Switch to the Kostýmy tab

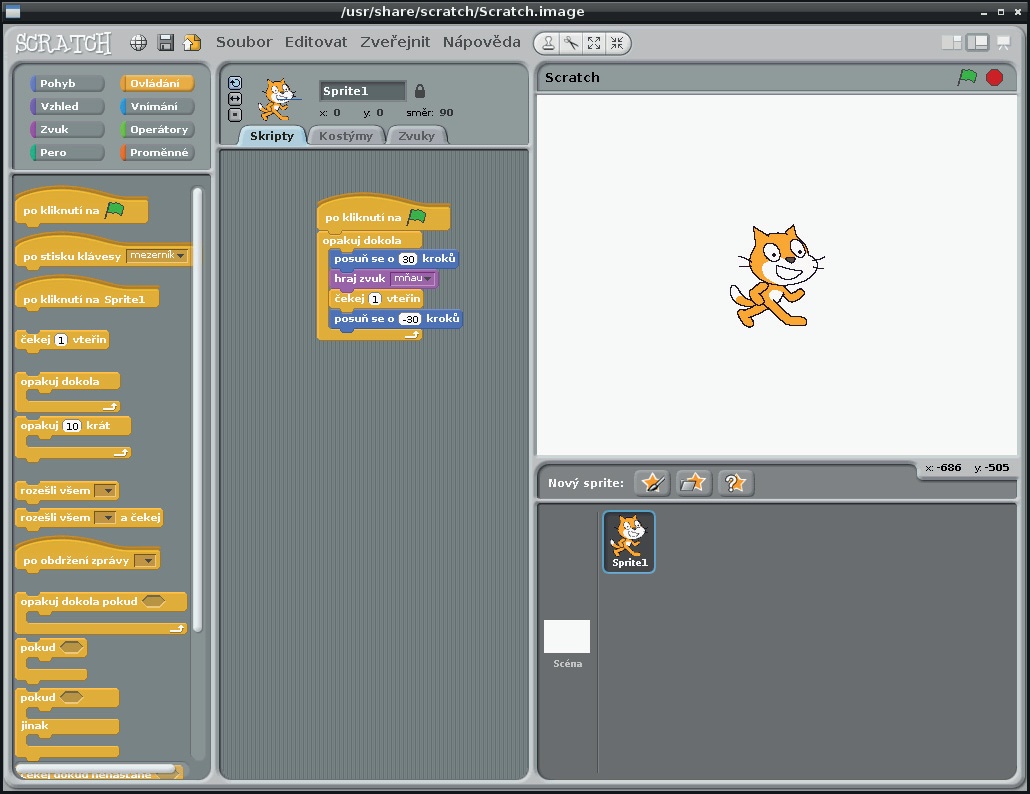(x=346, y=136)
